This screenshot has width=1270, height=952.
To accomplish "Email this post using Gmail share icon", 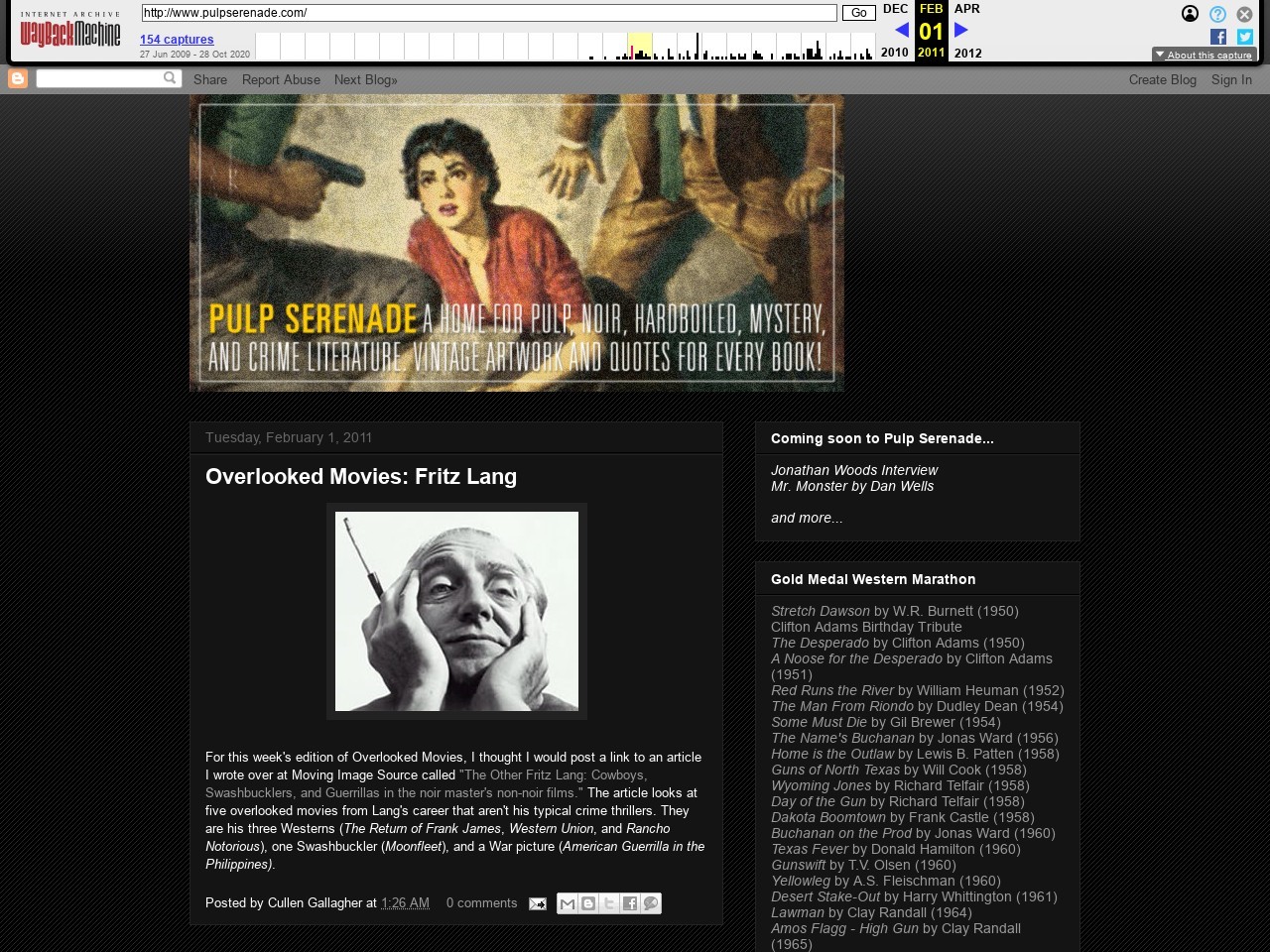I will pos(568,903).
